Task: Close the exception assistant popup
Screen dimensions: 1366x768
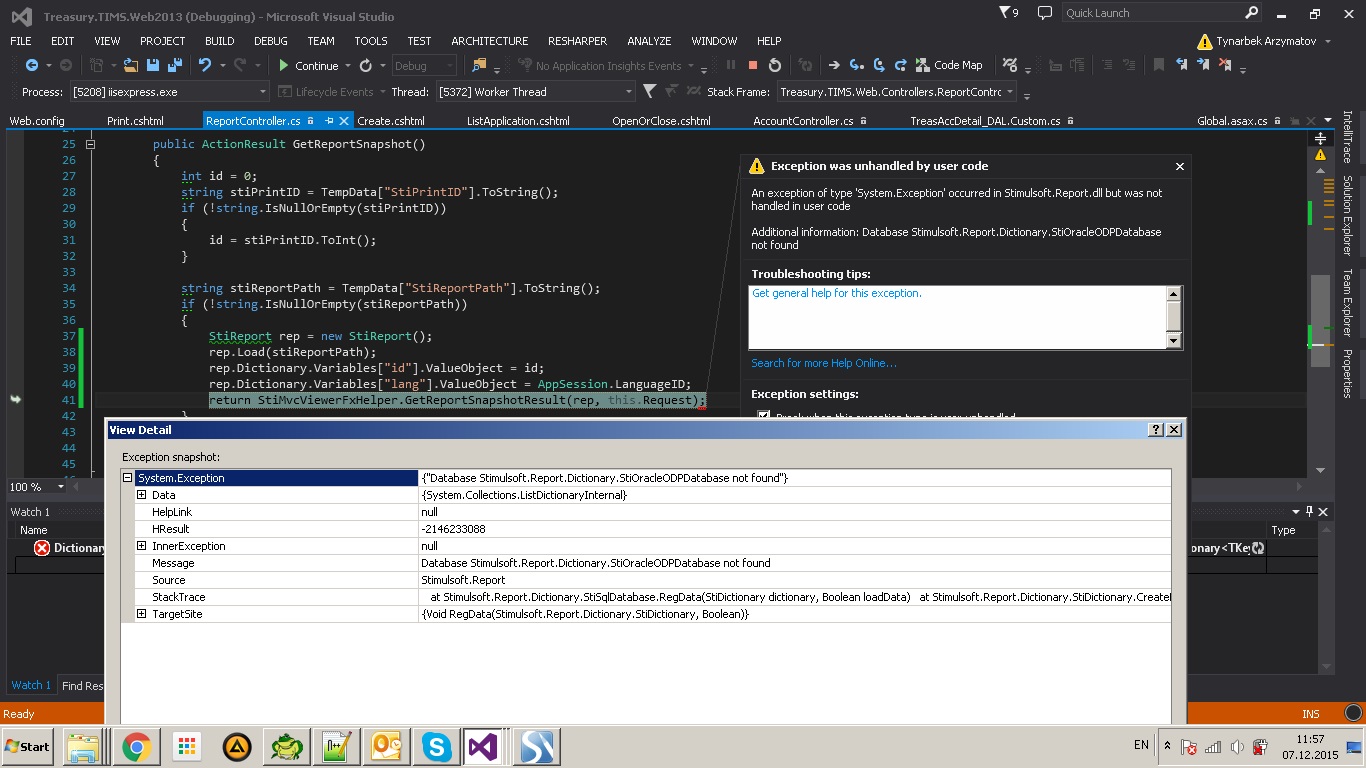Action: coord(1180,166)
